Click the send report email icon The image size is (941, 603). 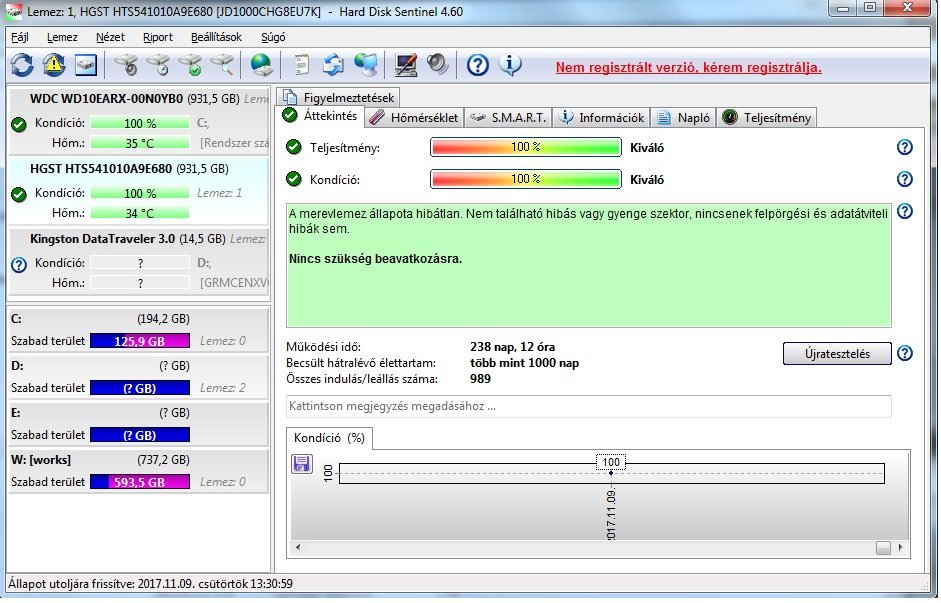tap(333, 65)
